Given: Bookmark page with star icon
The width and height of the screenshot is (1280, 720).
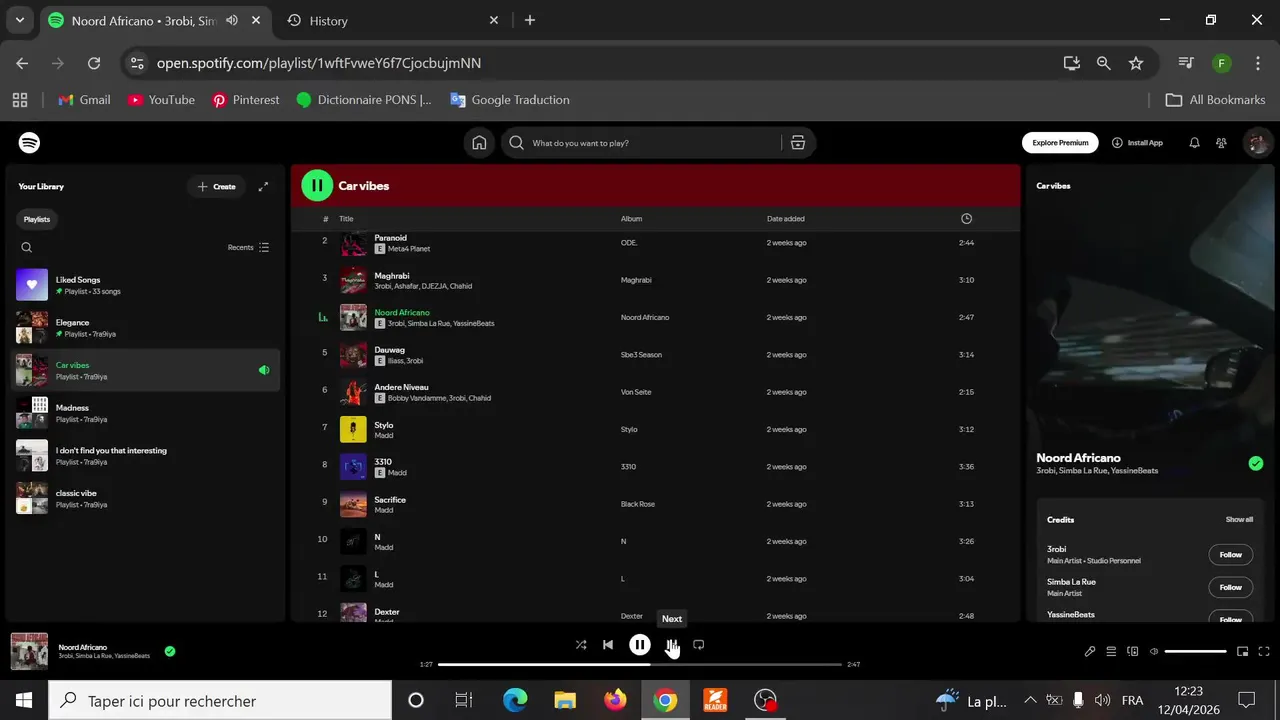Looking at the screenshot, I should pos(1136,63).
